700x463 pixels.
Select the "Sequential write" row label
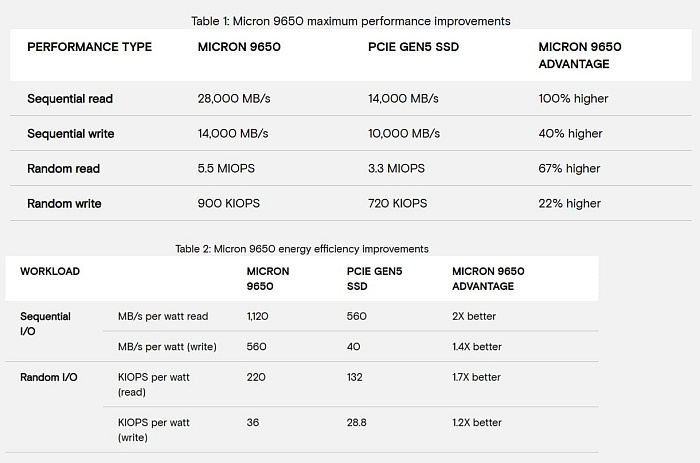(71, 134)
